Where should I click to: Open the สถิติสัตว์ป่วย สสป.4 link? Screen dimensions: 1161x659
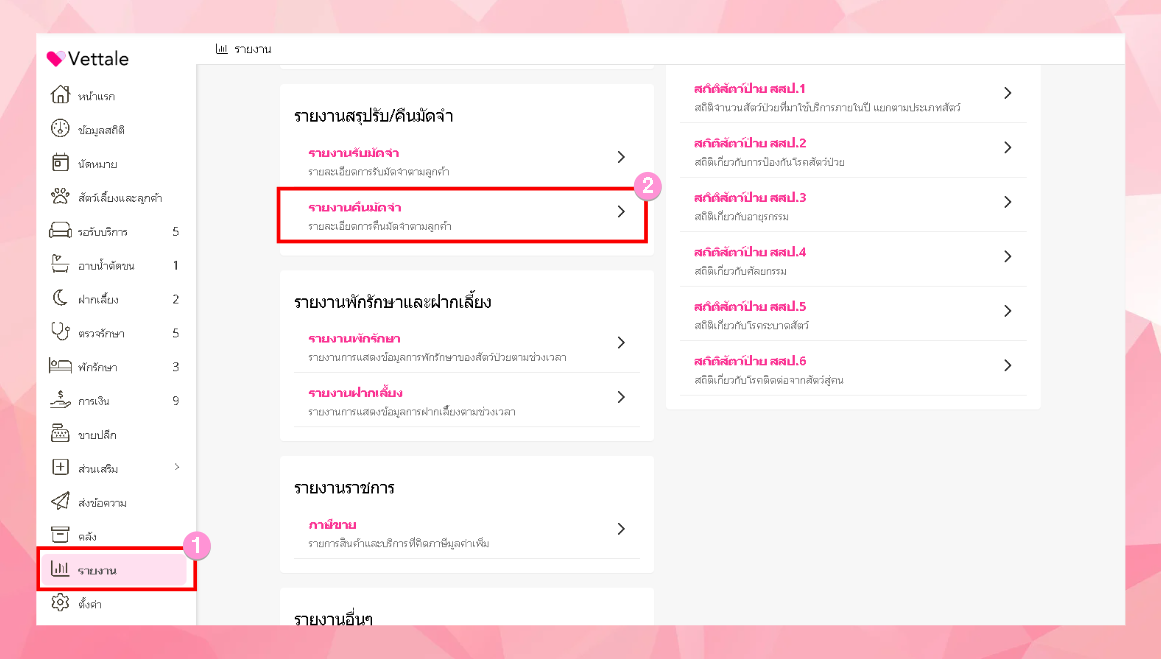coord(750,252)
